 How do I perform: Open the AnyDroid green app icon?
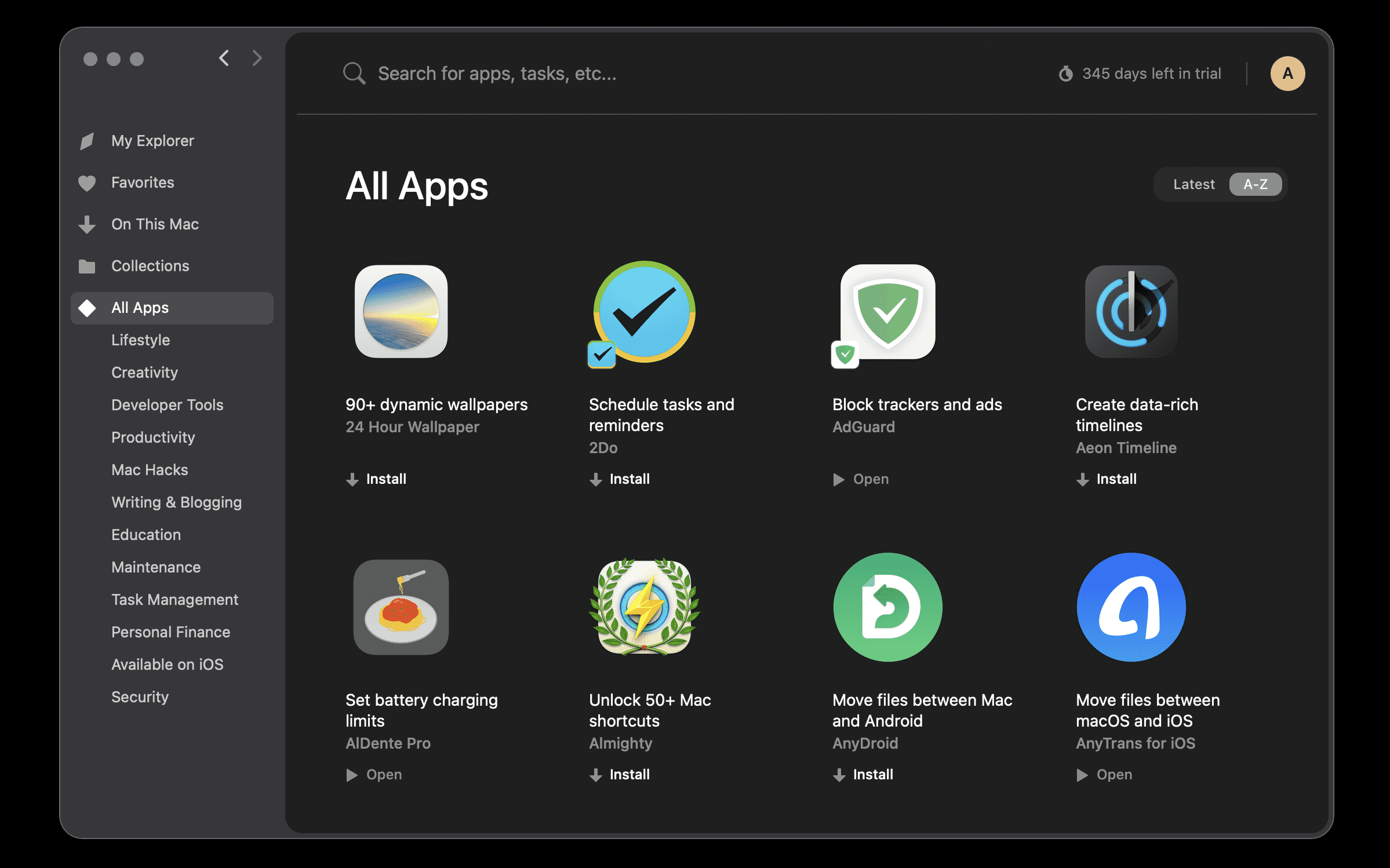(887, 607)
